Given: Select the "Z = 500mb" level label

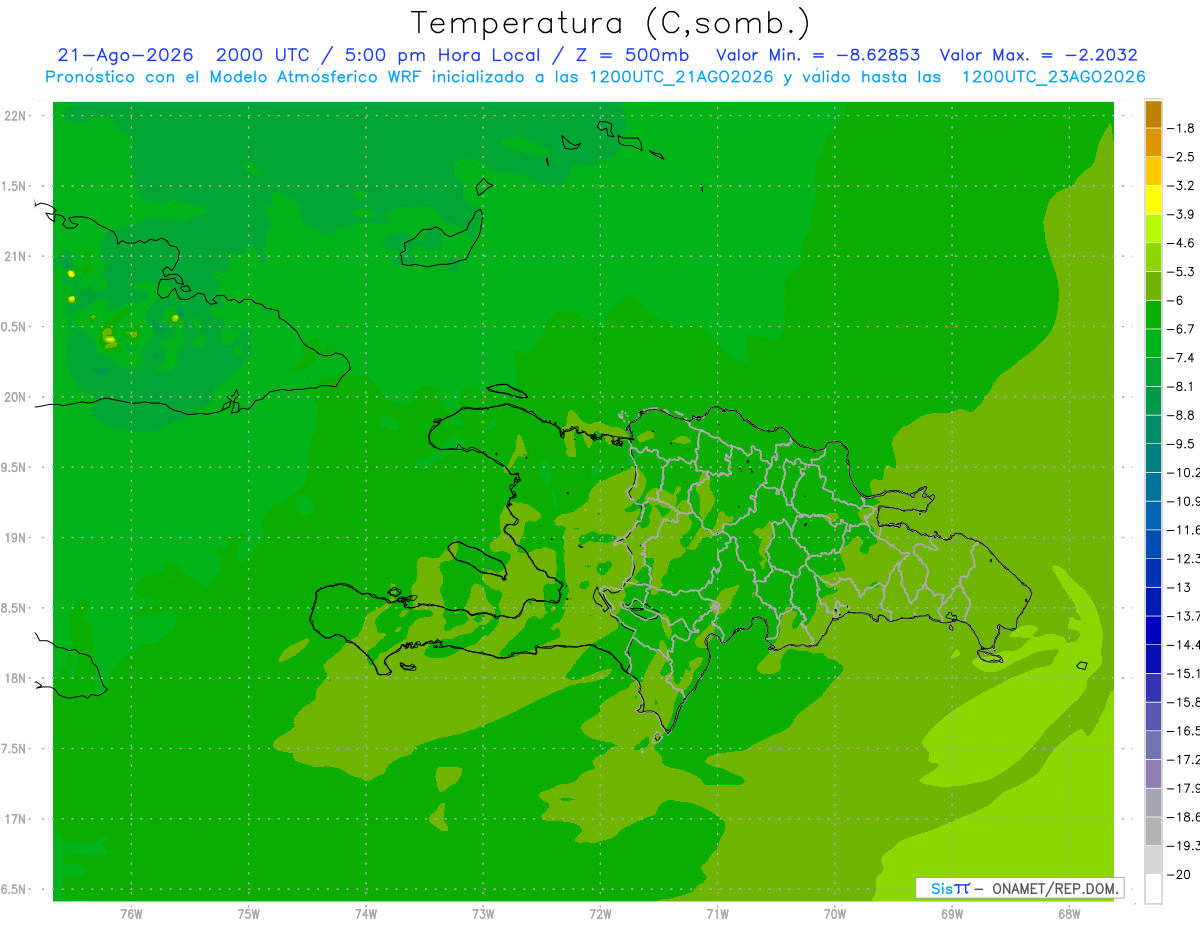Looking at the screenshot, I should (631, 55).
